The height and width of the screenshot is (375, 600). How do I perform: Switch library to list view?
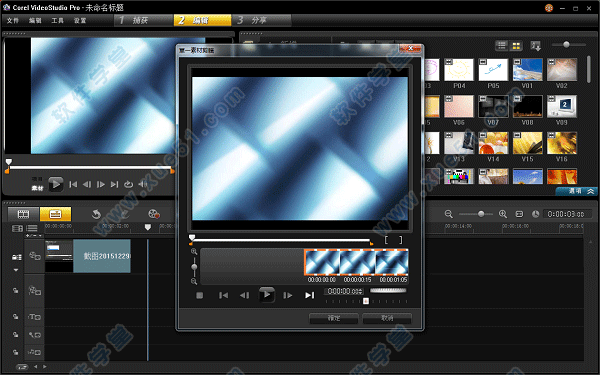click(x=502, y=46)
